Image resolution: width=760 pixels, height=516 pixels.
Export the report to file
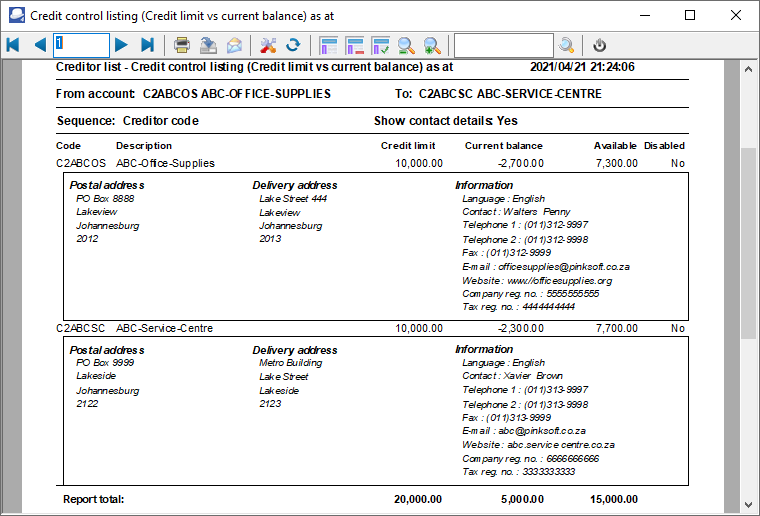[208, 45]
